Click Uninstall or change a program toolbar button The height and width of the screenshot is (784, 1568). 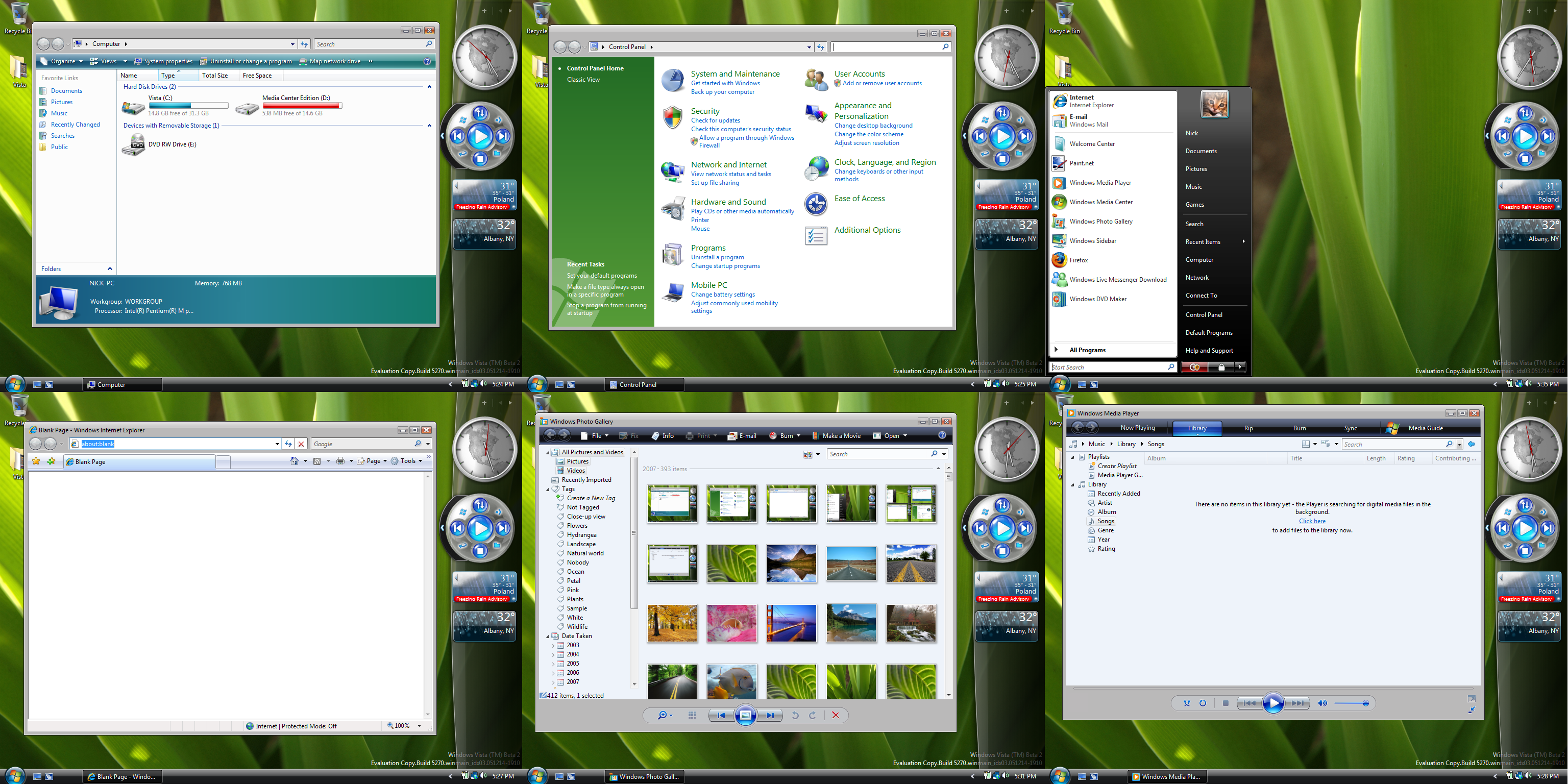(246, 61)
